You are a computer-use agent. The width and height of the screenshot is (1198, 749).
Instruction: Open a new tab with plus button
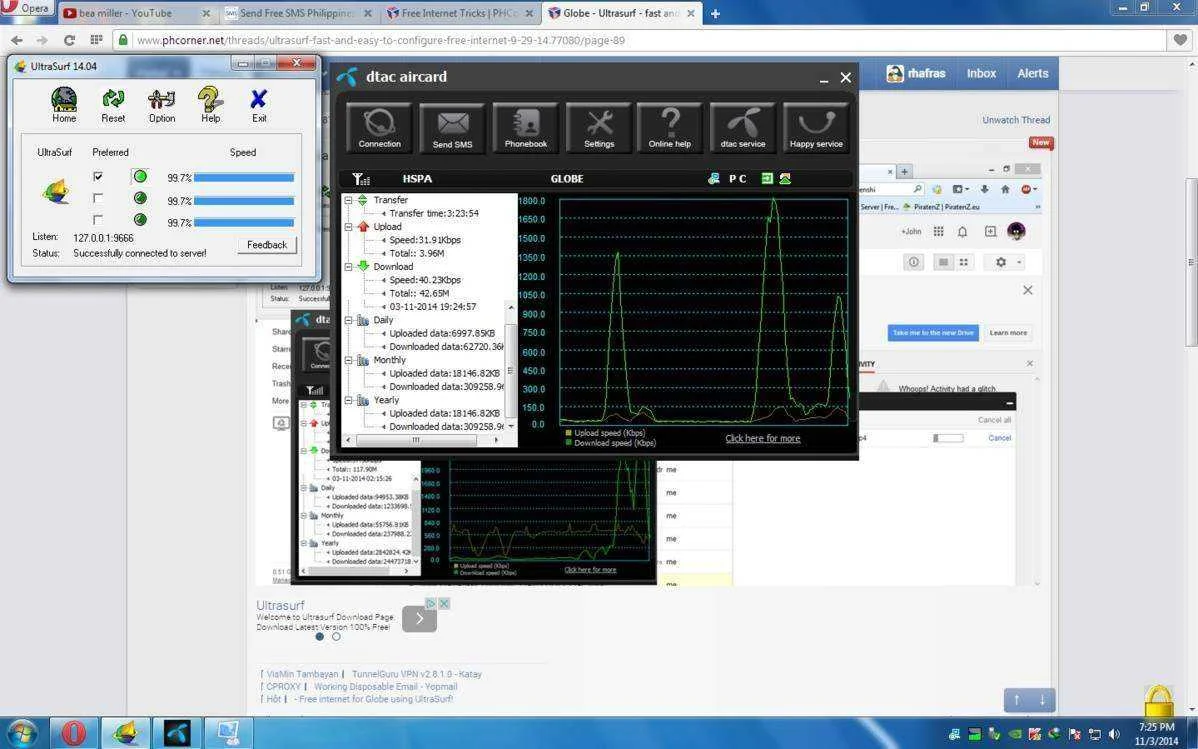[715, 14]
